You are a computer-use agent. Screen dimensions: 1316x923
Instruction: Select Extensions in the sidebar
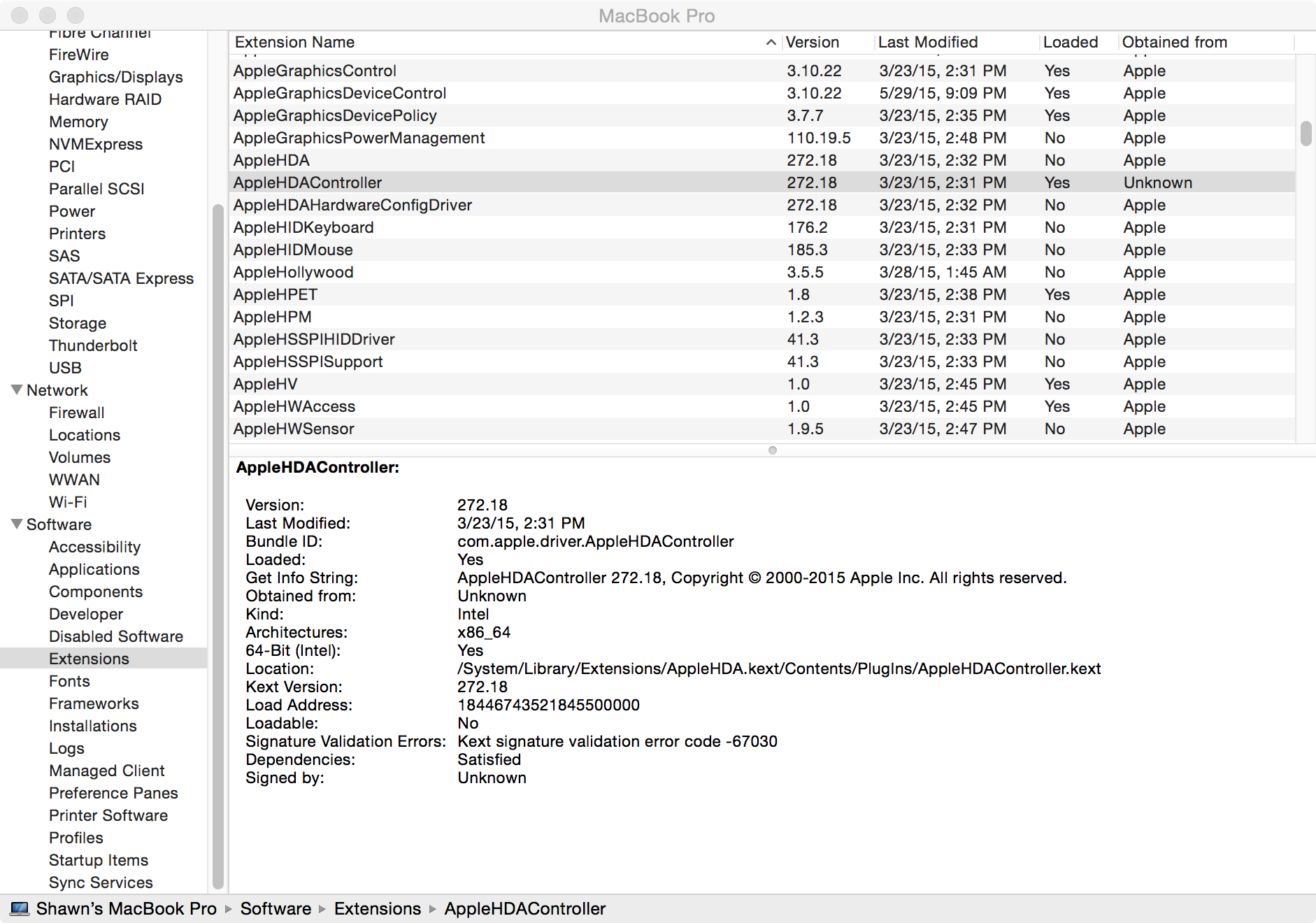(103, 659)
